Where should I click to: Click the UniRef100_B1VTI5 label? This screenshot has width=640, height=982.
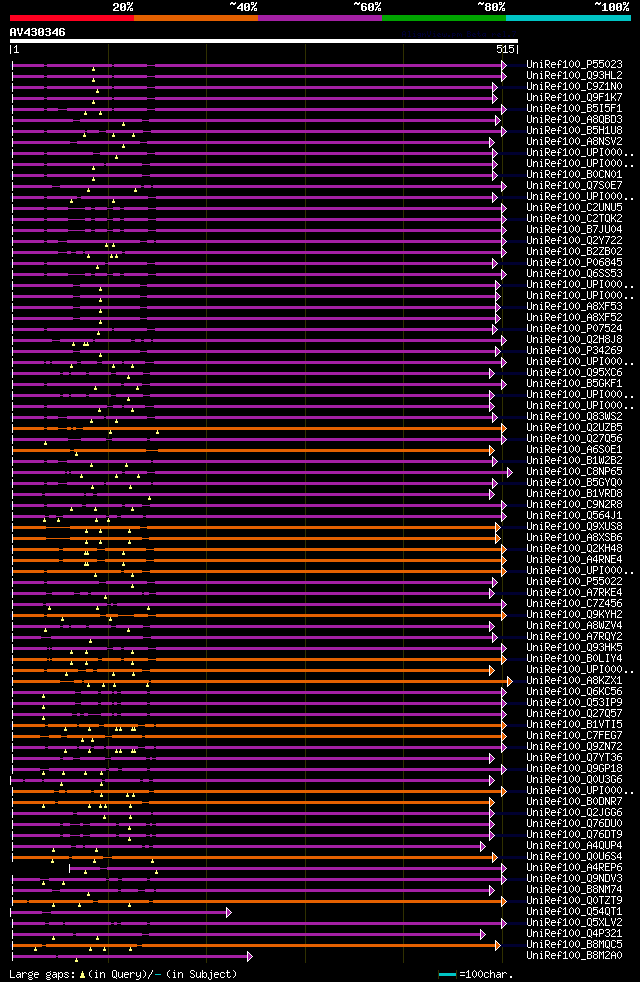(x=574, y=725)
